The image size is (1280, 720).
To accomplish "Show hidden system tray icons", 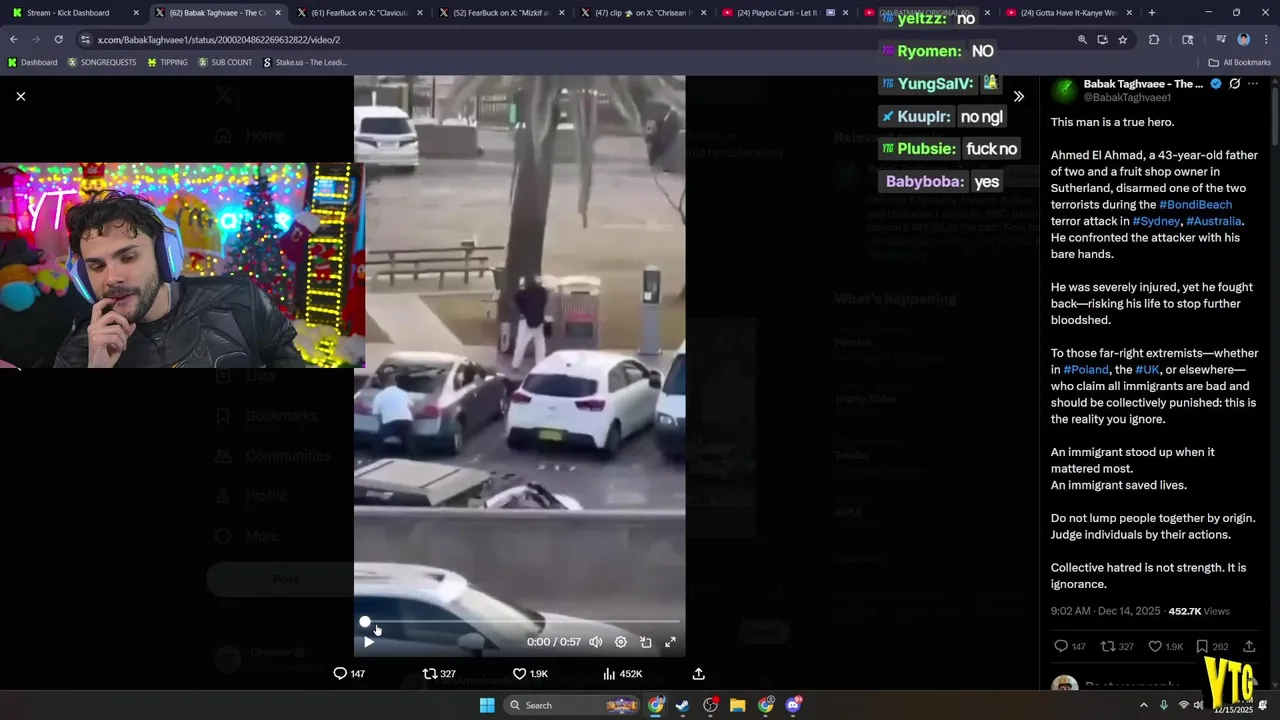I will [1144, 705].
